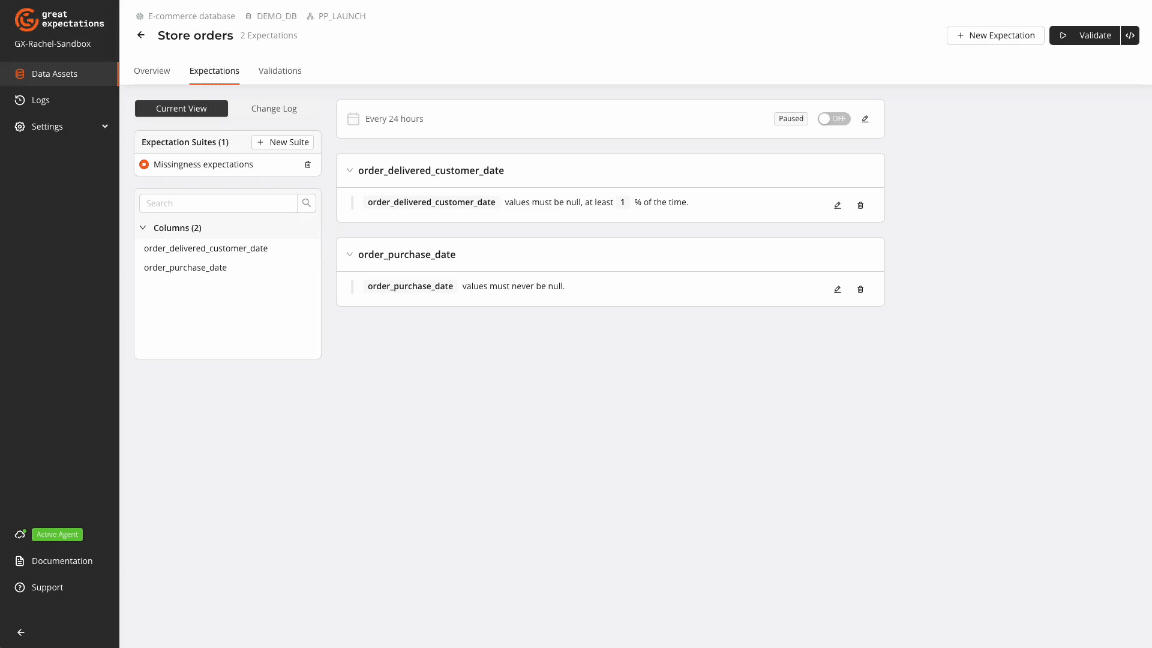
Task: Switch to the Overview tab
Action: pos(151,71)
